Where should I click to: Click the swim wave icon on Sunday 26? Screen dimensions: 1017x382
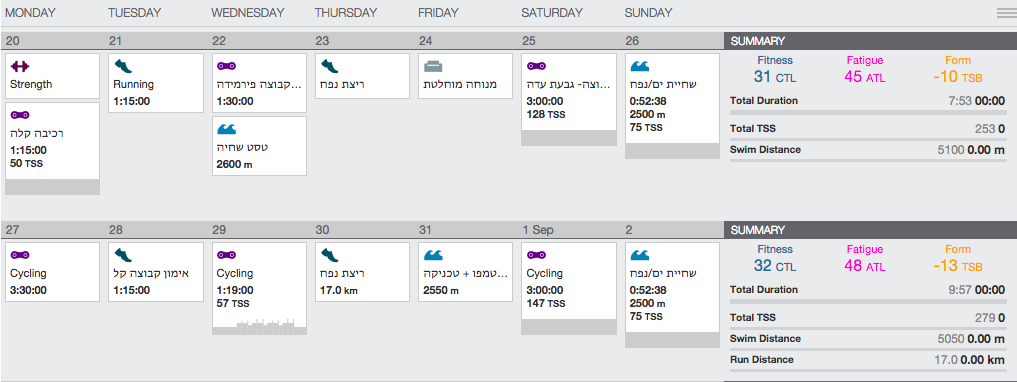pyautogui.click(x=640, y=66)
